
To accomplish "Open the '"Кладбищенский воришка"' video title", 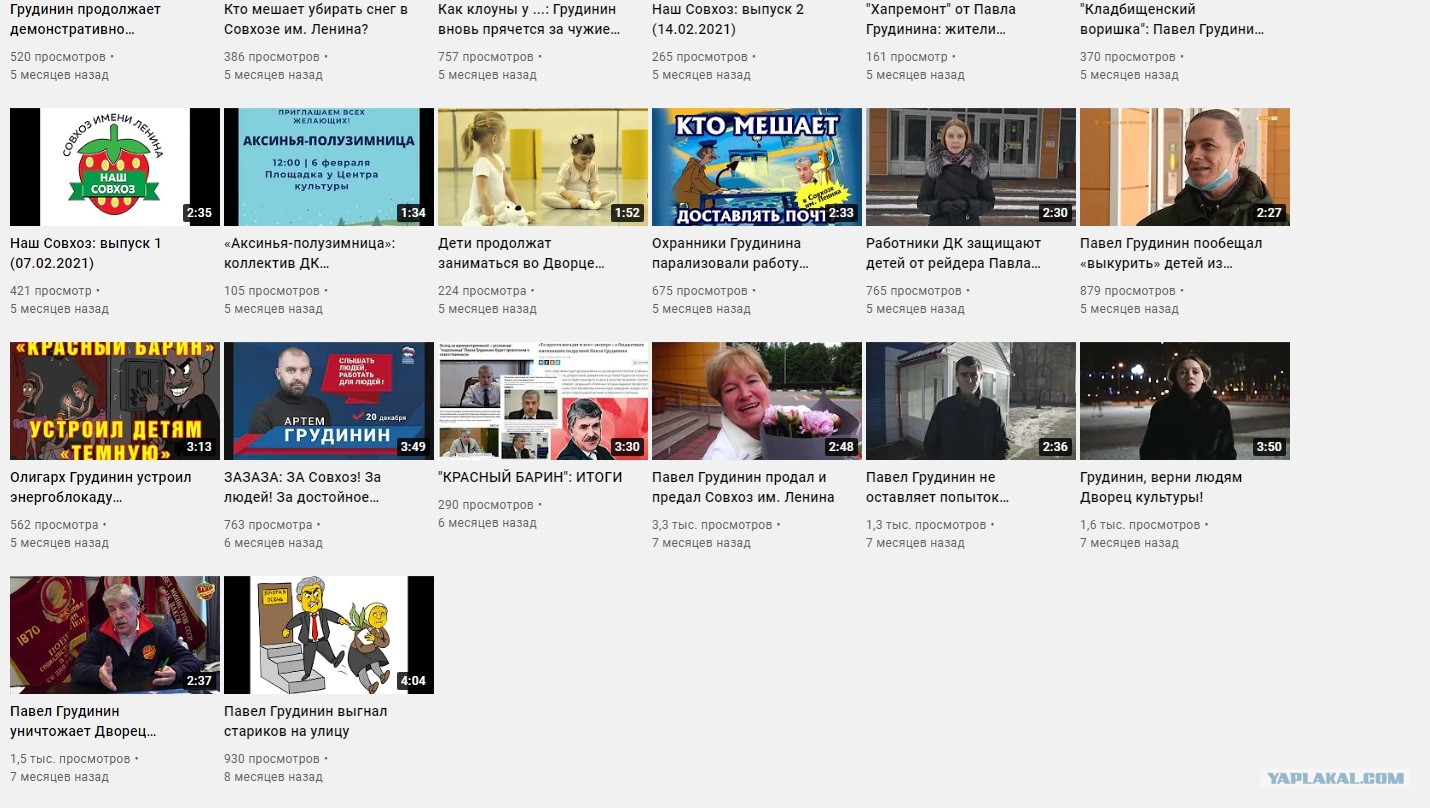I will [x=1172, y=19].
